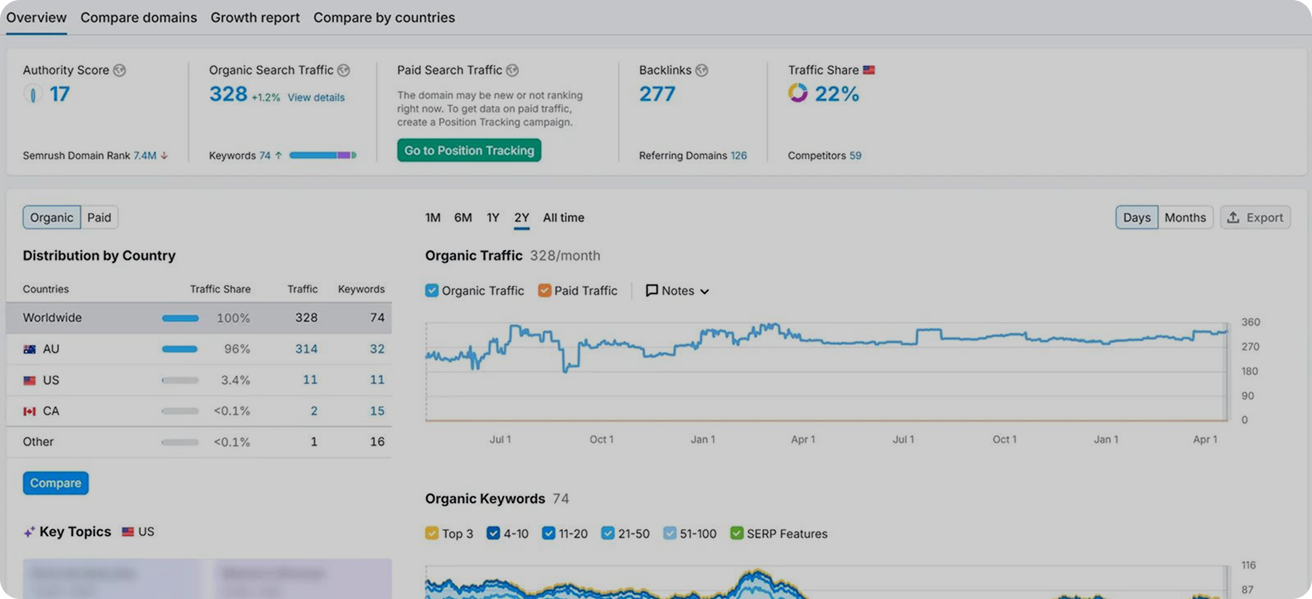The image size is (1312, 599).
Task: Switch the chart granularity to Months
Action: point(1185,217)
